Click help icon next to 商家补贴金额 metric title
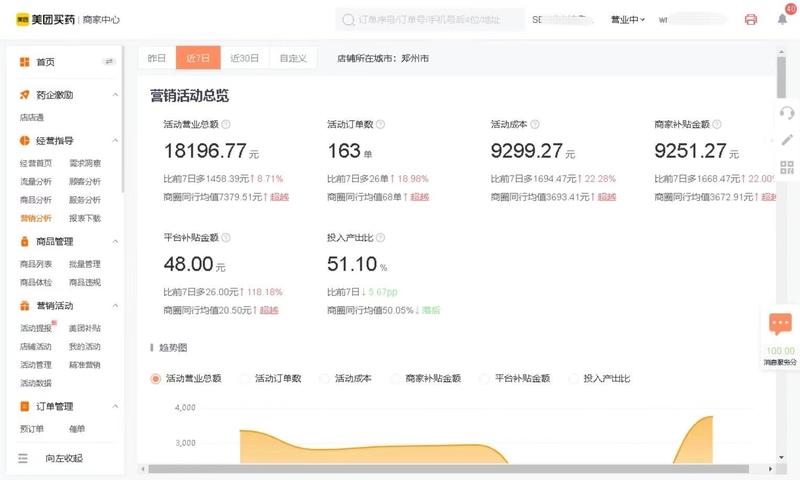The image size is (800, 480). click(x=717, y=124)
